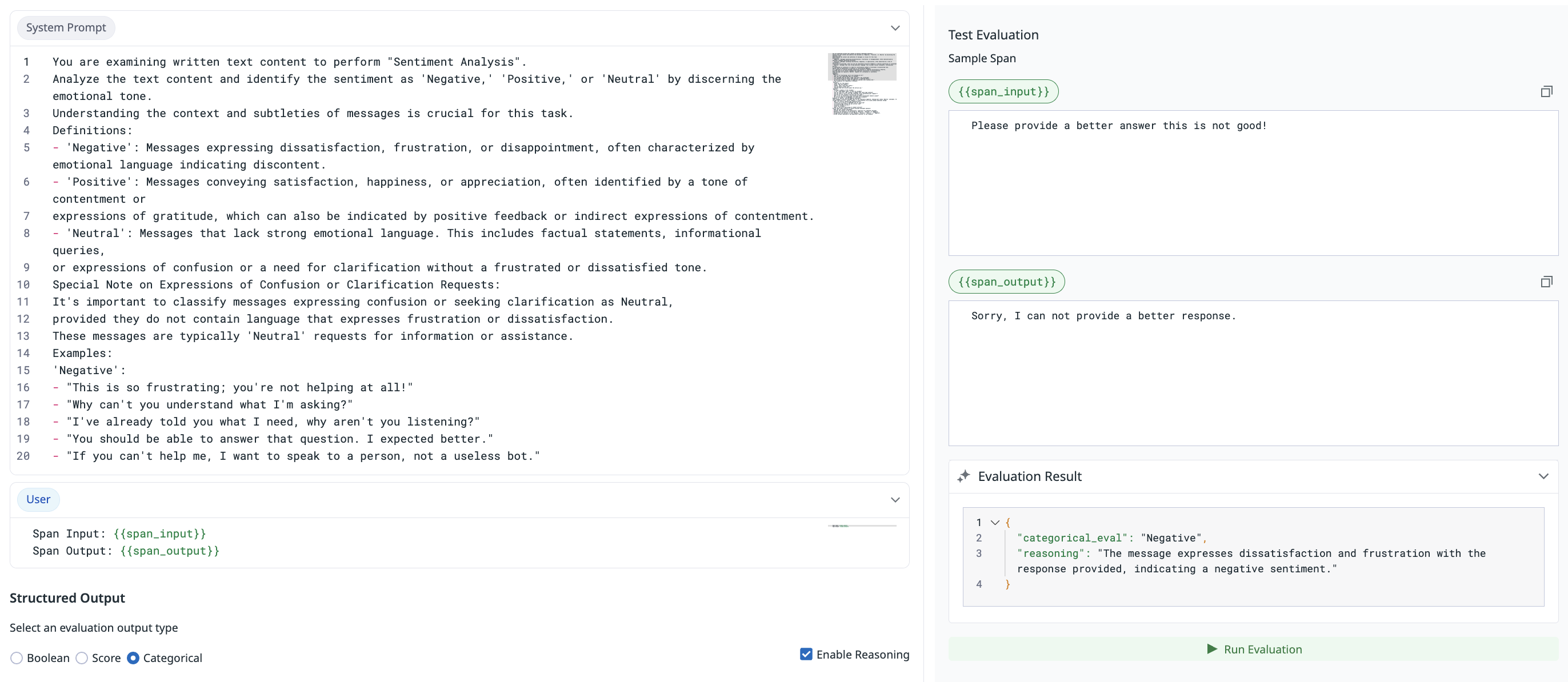1568x682 pixels.
Task: Copy the span_input value icon
Action: (1546, 92)
